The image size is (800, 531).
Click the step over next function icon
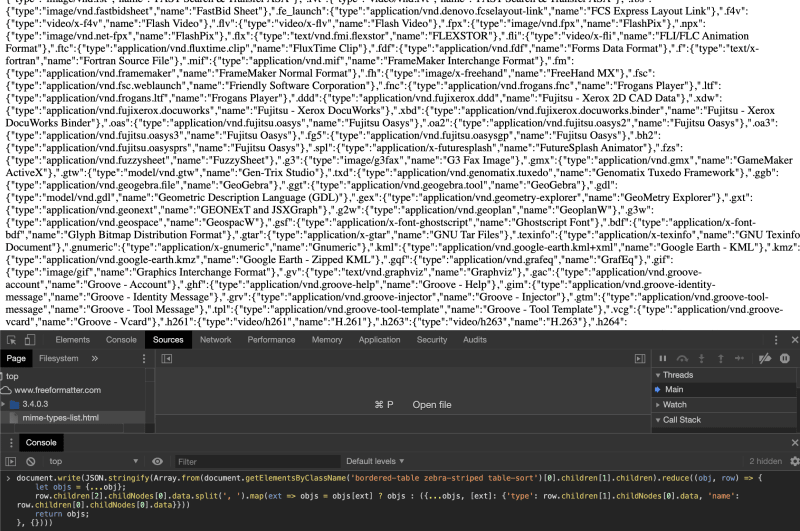click(x=682, y=359)
